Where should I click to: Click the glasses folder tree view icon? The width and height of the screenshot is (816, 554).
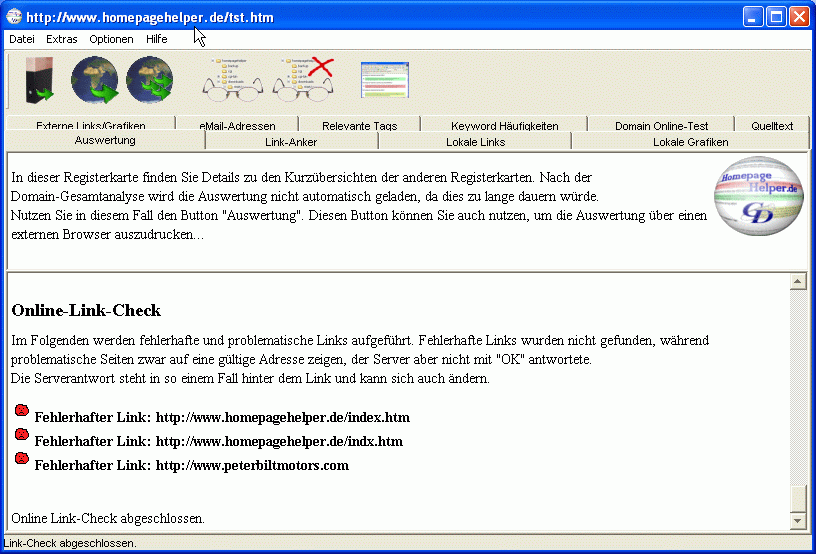pos(232,80)
